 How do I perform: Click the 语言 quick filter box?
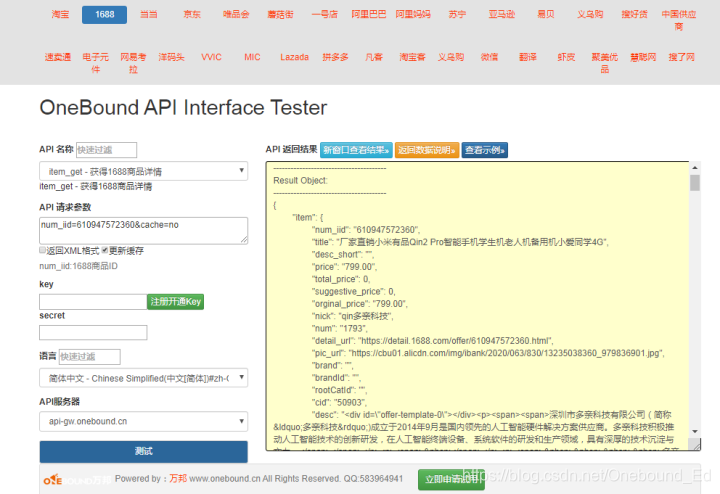pyautogui.click(x=90, y=357)
